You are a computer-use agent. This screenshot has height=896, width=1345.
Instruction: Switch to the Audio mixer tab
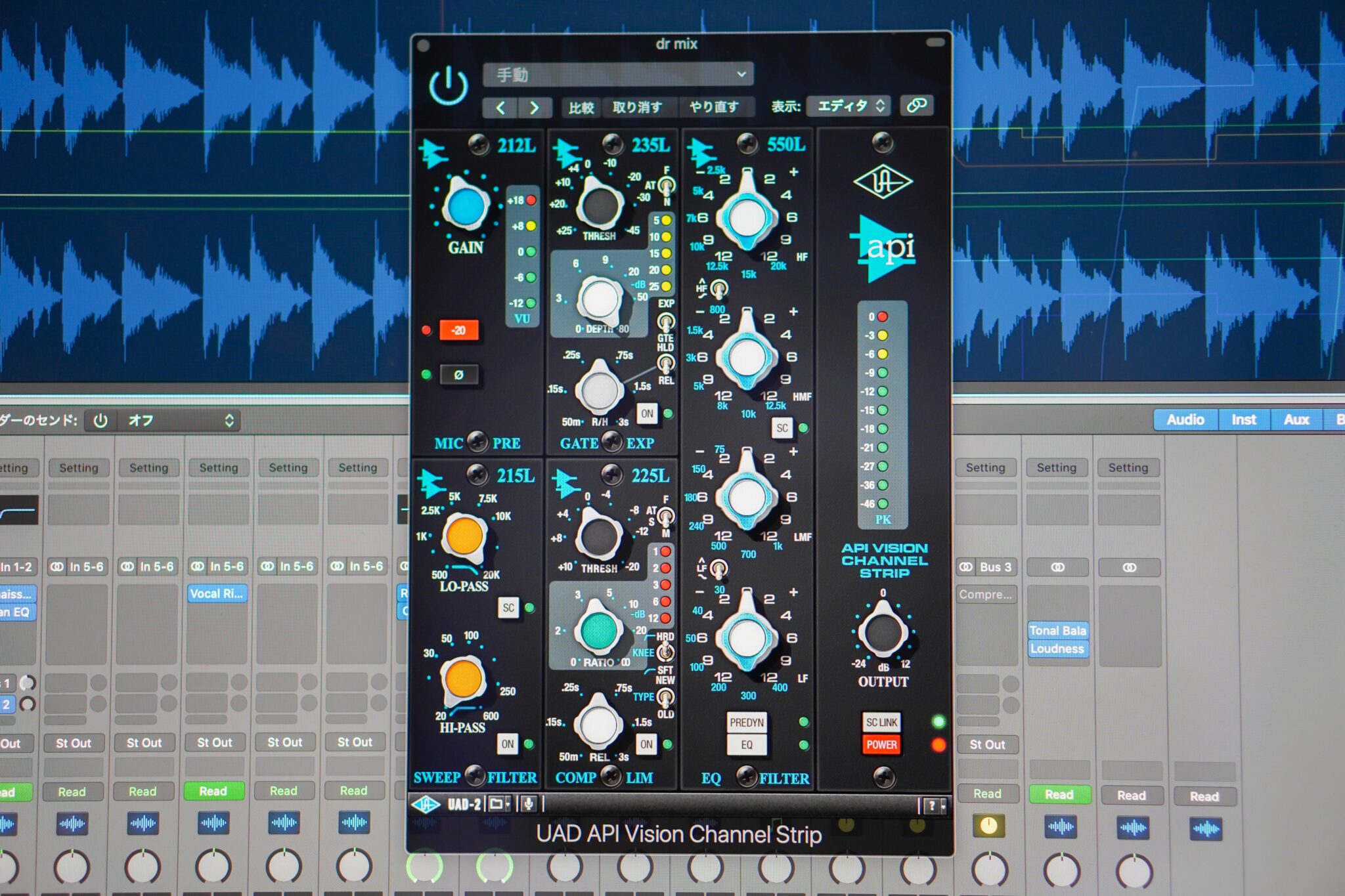point(1185,419)
